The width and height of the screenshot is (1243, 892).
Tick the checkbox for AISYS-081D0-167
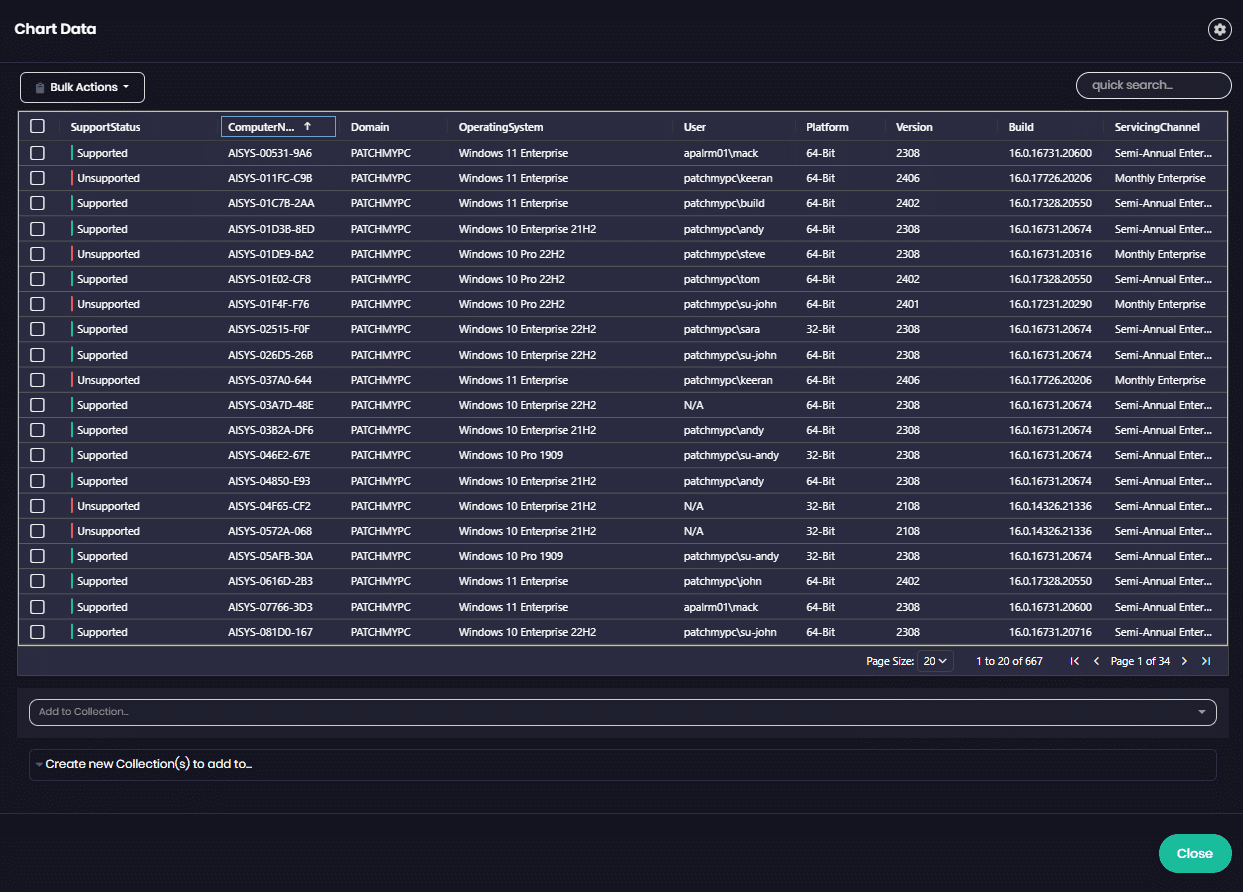38,632
